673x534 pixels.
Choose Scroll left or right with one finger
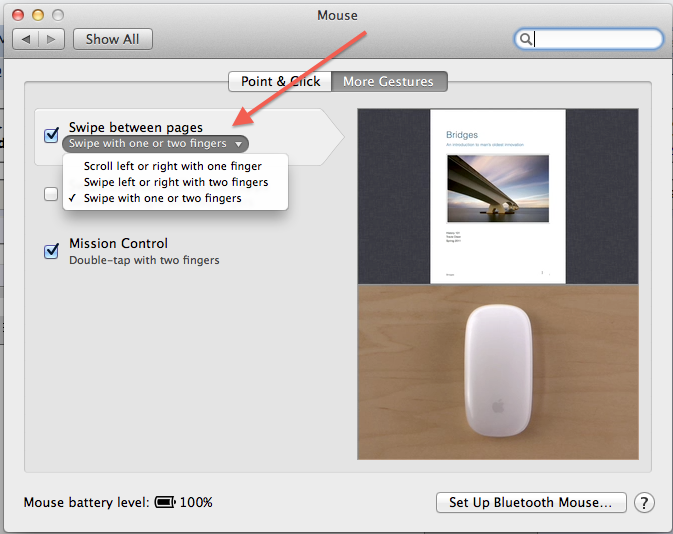[x=175, y=166]
